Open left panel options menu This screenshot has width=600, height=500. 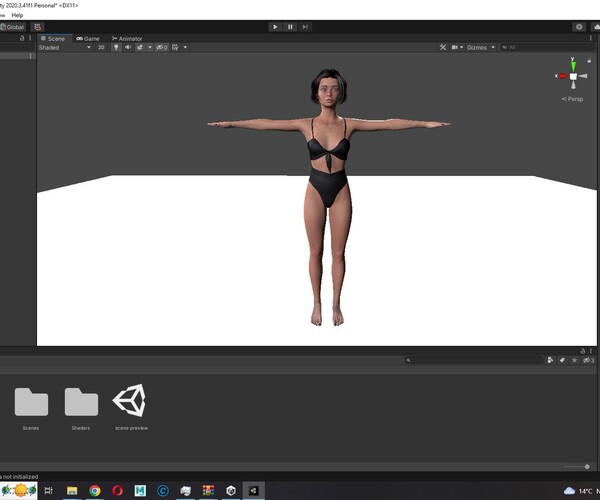coord(30,38)
